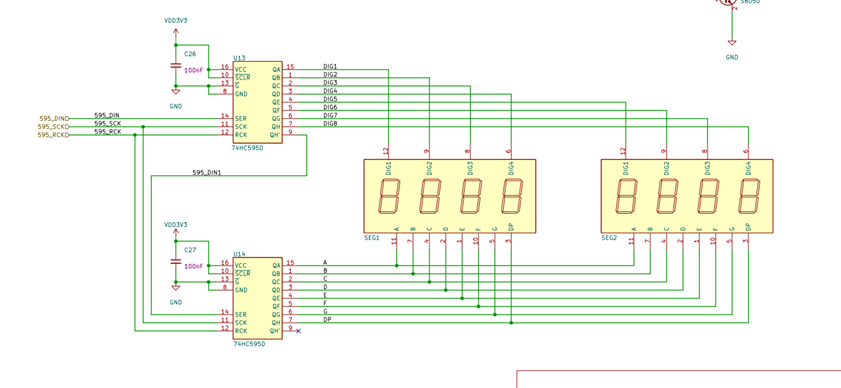
Task: Click the GND symbol at top right
Action: click(732, 42)
